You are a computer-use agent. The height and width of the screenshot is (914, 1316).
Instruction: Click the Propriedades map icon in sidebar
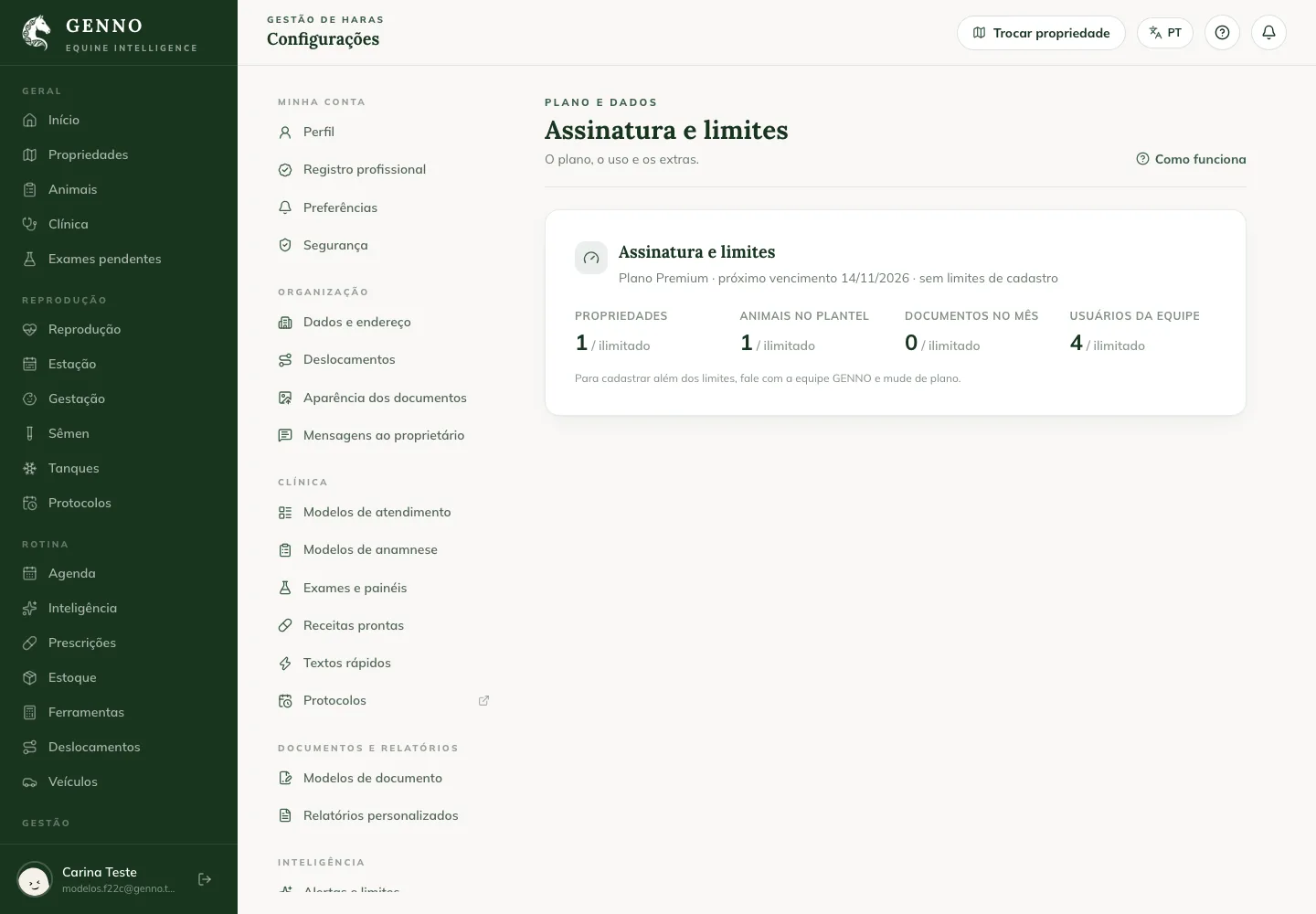30,154
